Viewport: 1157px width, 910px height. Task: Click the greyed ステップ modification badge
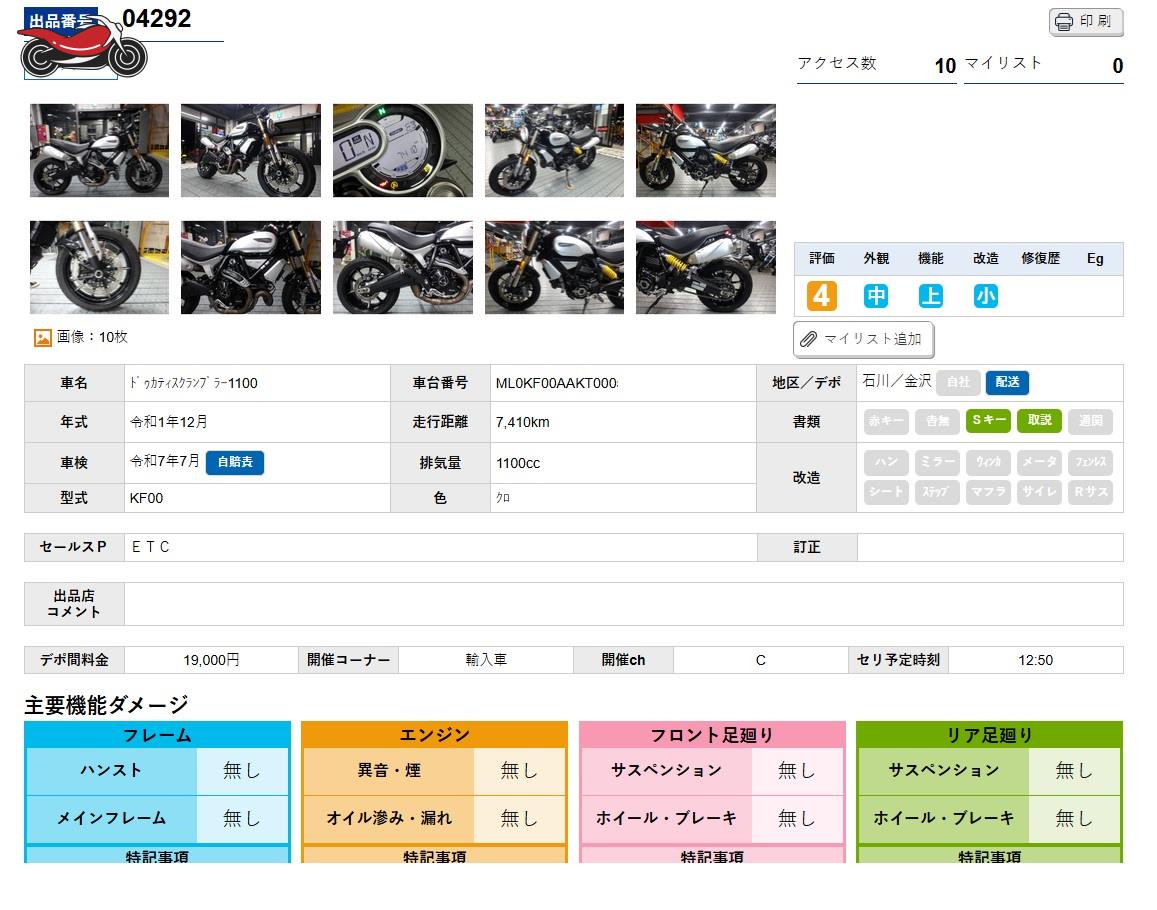click(937, 492)
